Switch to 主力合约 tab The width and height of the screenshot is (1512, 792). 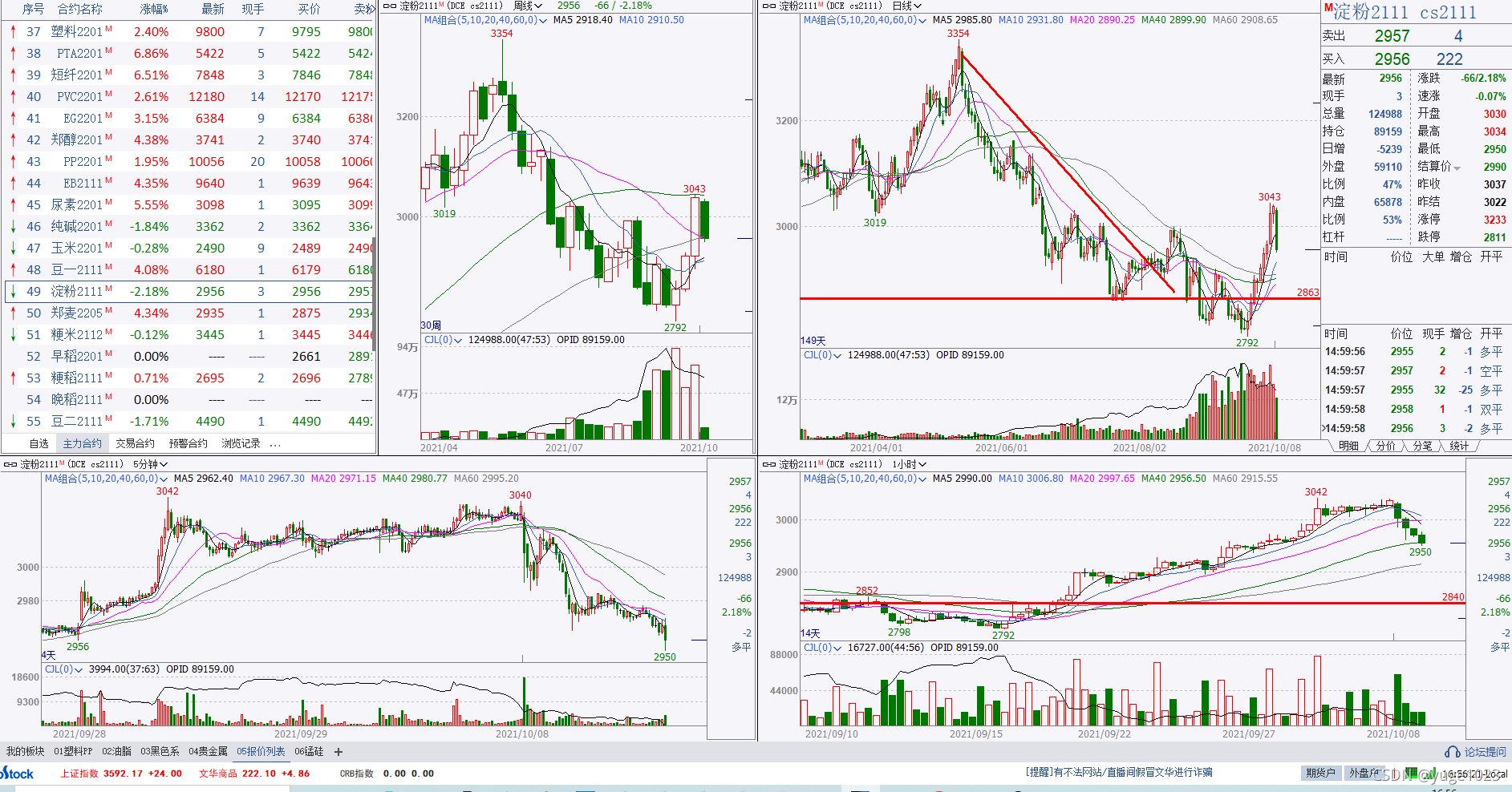(x=83, y=443)
